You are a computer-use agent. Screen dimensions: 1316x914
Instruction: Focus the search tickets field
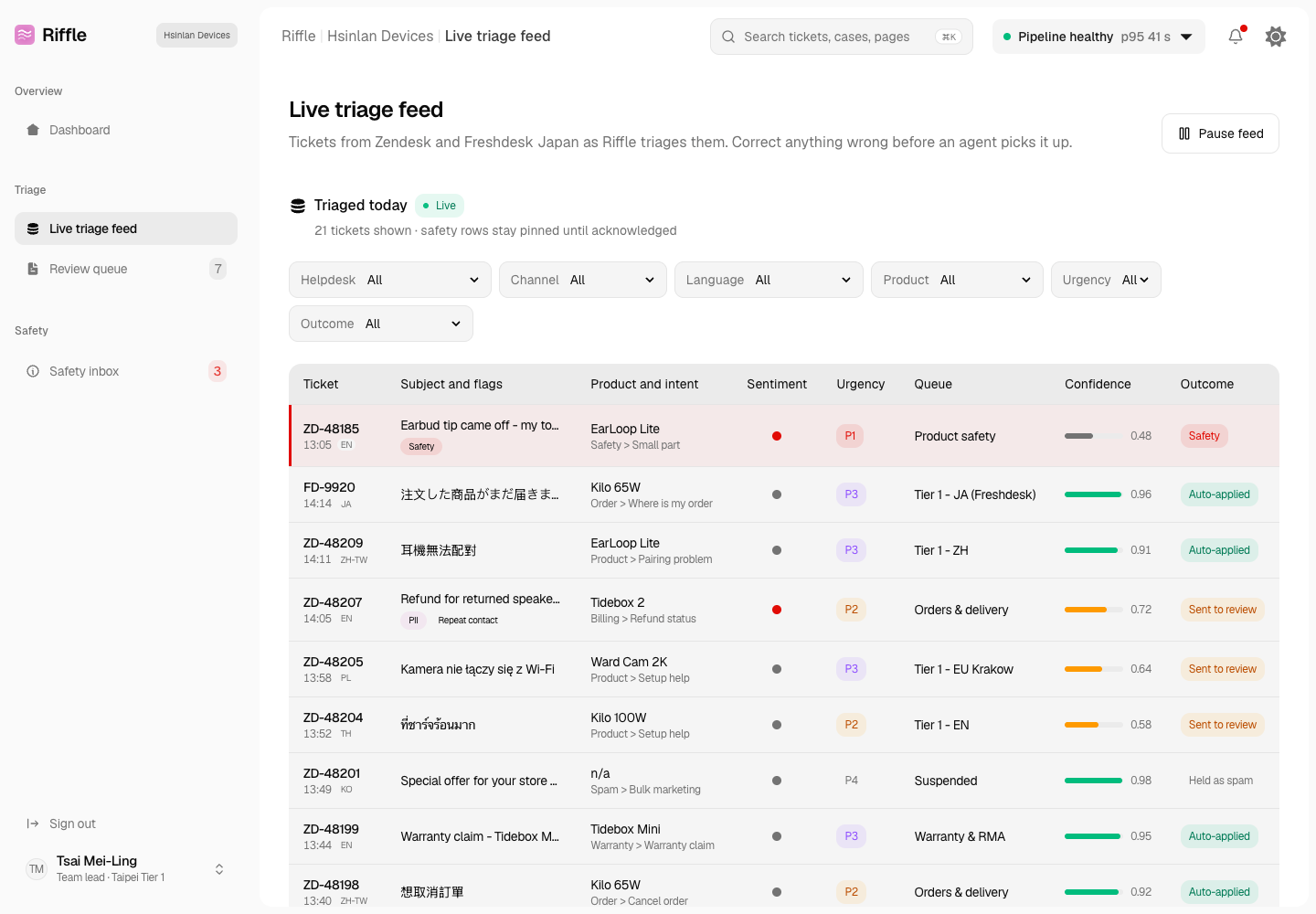[842, 37]
